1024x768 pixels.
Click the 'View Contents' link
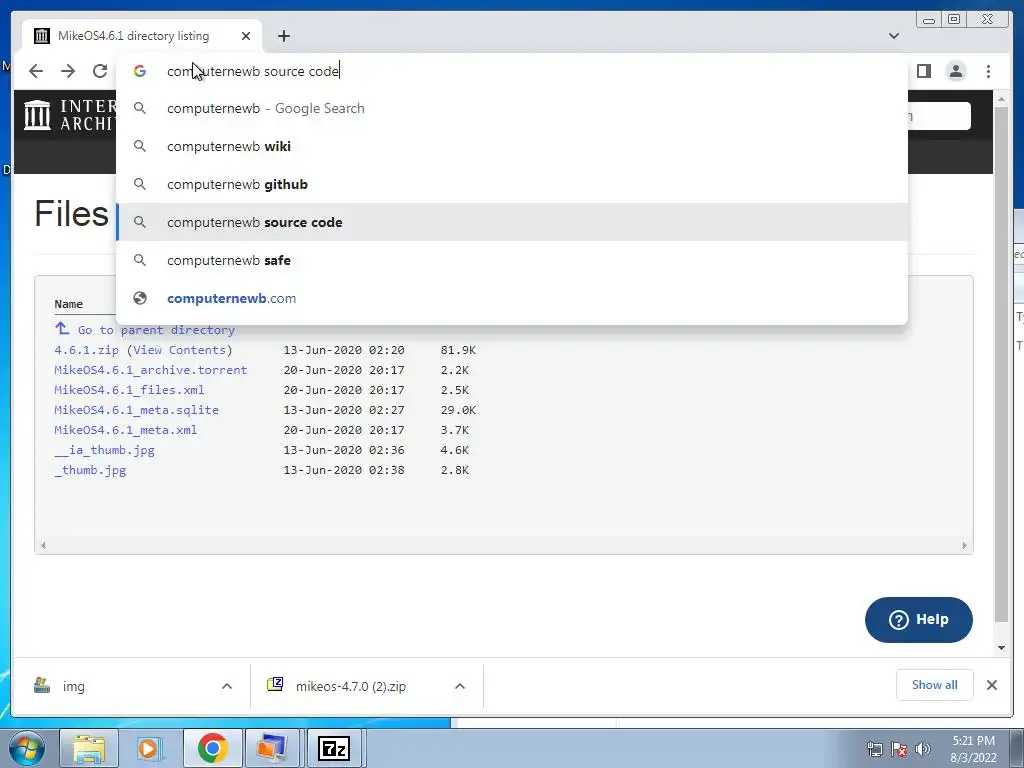[x=180, y=350]
